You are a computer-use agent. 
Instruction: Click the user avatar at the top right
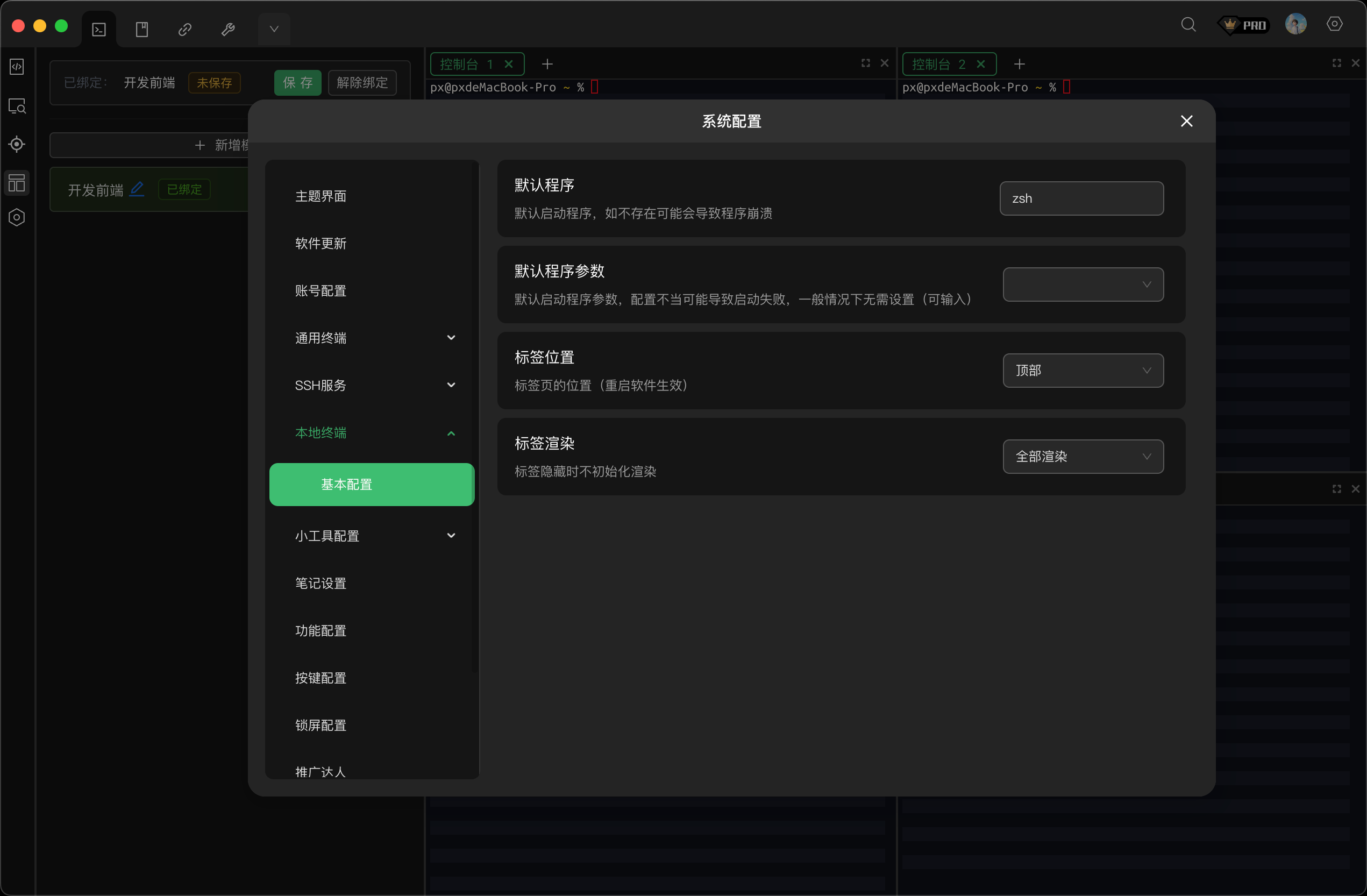pos(1297,24)
